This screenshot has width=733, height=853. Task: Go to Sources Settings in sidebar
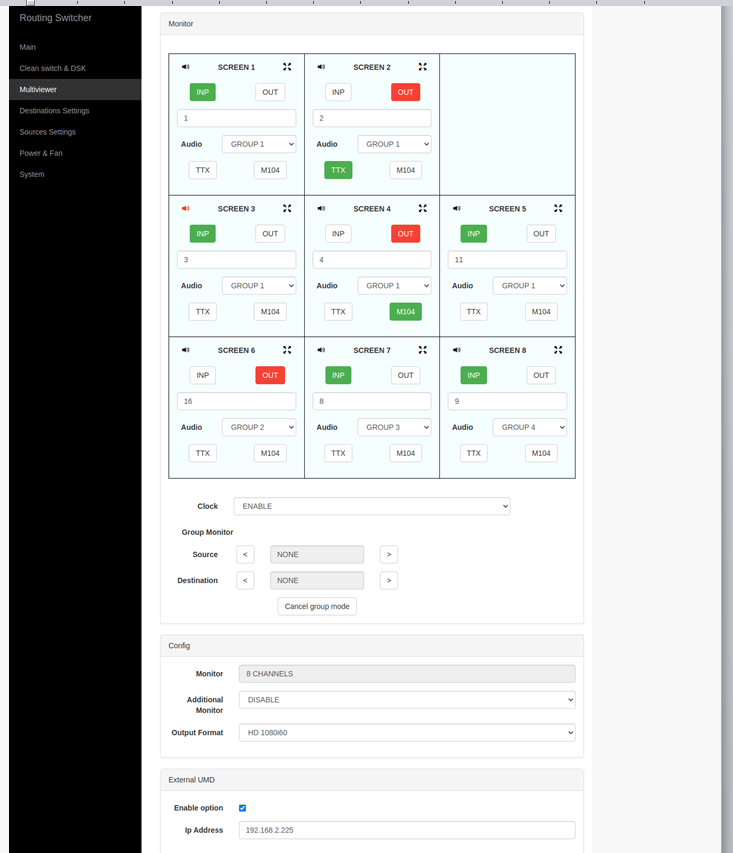[47, 132]
